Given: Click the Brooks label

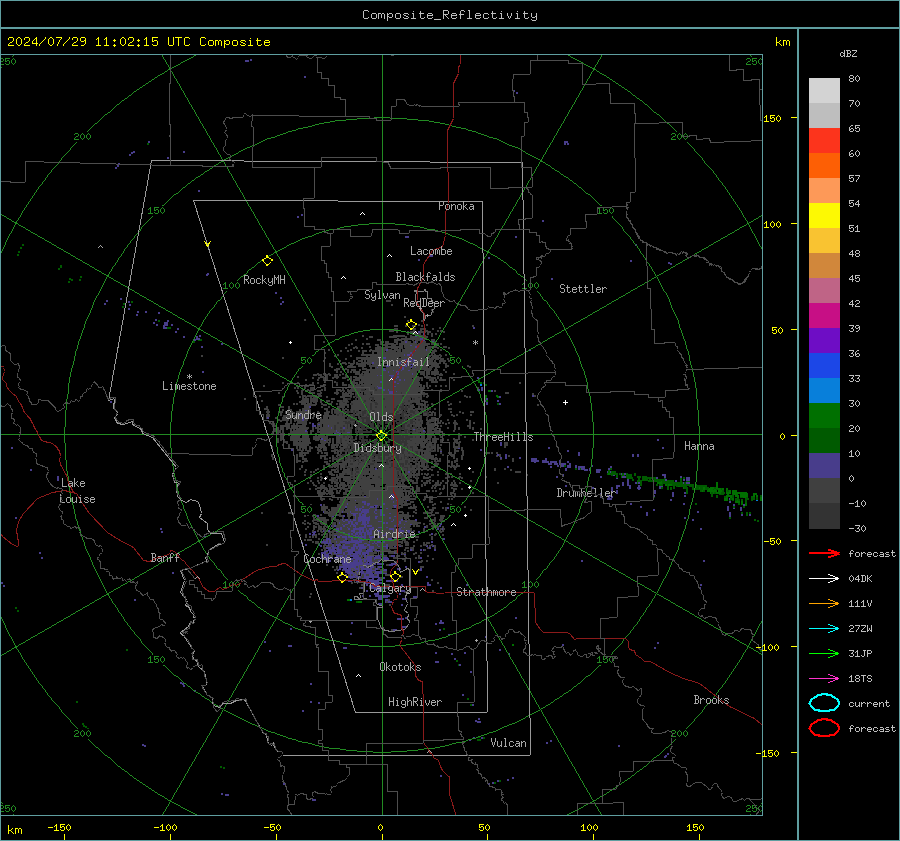Looking at the screenshot, I should pyautogui.click(x=711, y=700).
